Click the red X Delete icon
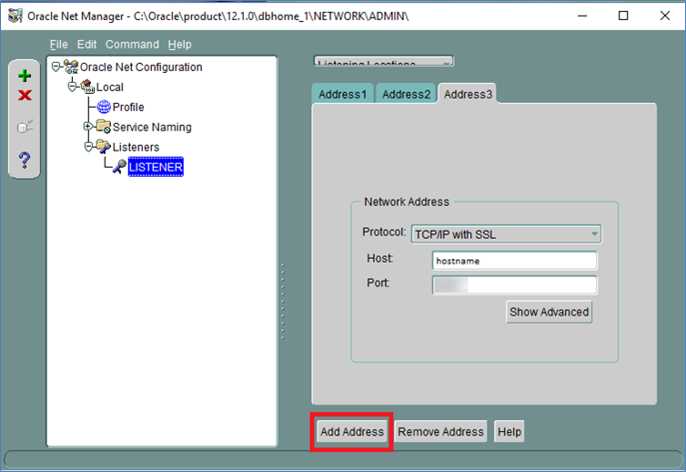686x472 pixels. pos(25,95)
